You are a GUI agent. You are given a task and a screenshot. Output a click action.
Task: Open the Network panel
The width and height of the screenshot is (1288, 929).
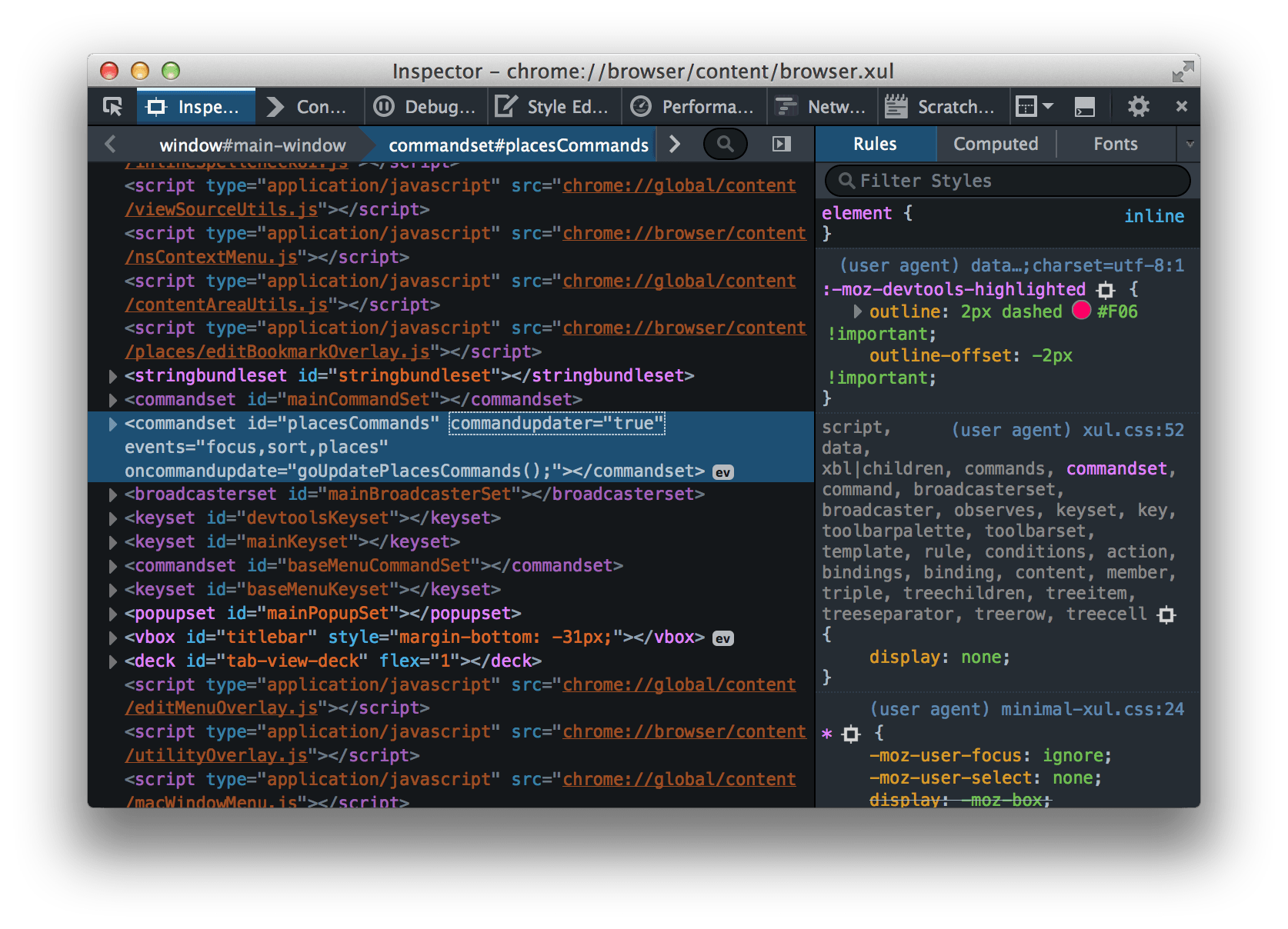(820, 106)
